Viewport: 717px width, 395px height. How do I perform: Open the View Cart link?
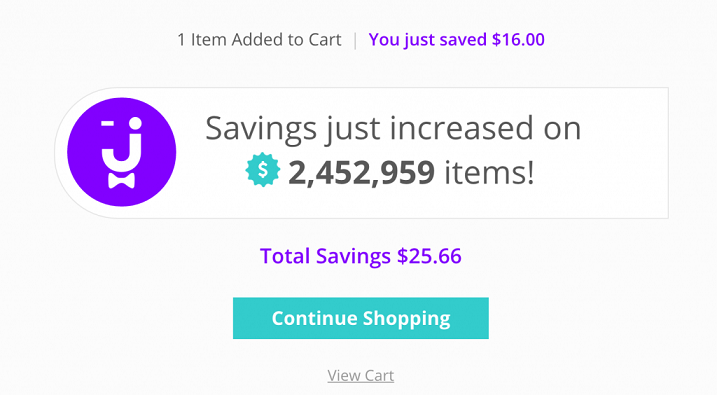[361, 376]
